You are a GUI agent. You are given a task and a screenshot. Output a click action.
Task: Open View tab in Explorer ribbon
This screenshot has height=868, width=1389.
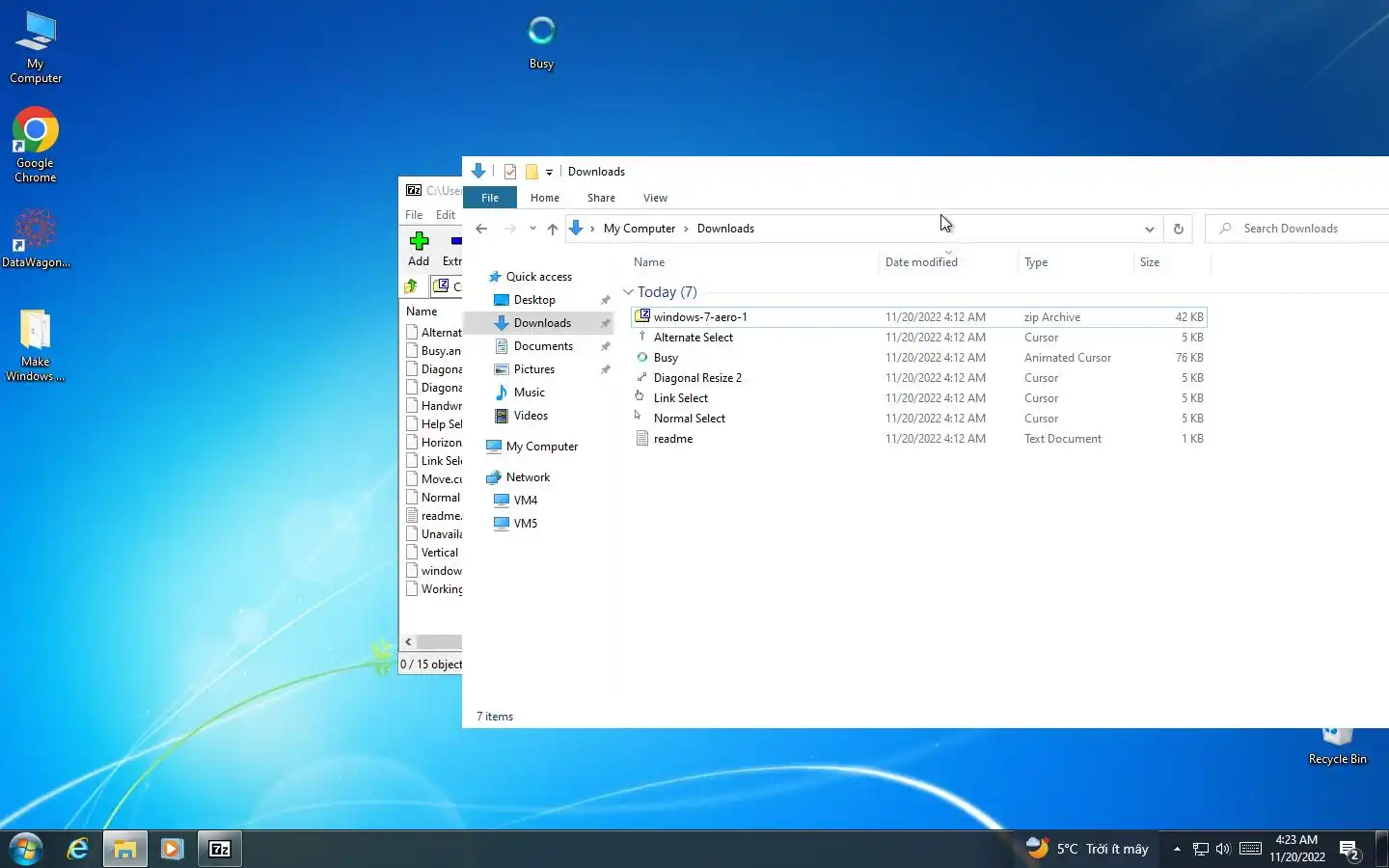655,198
